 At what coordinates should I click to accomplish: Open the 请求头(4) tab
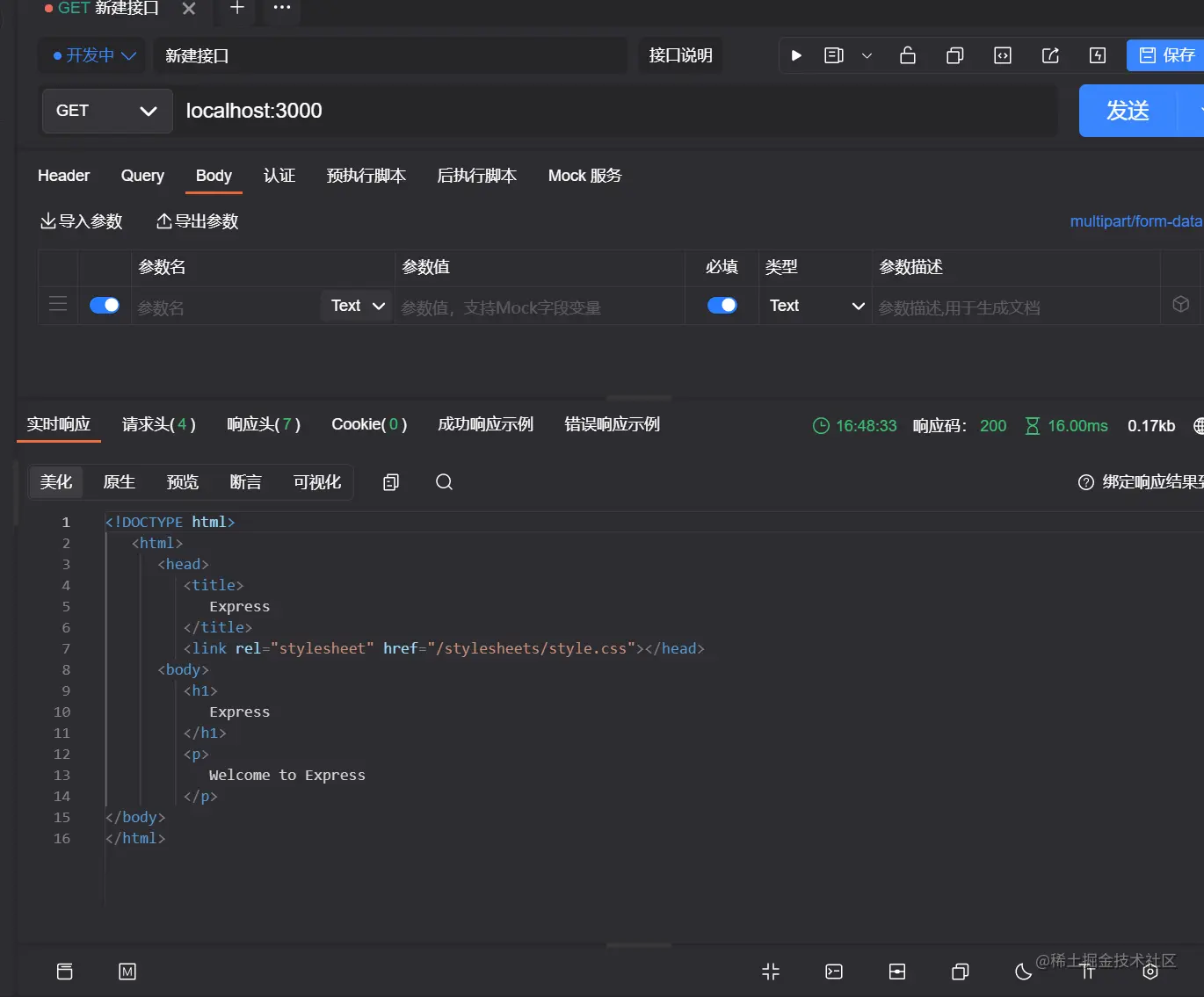[159, 424]
